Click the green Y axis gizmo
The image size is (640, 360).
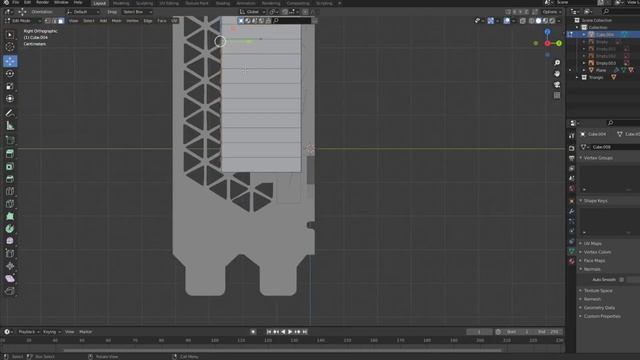coord(559,43)
